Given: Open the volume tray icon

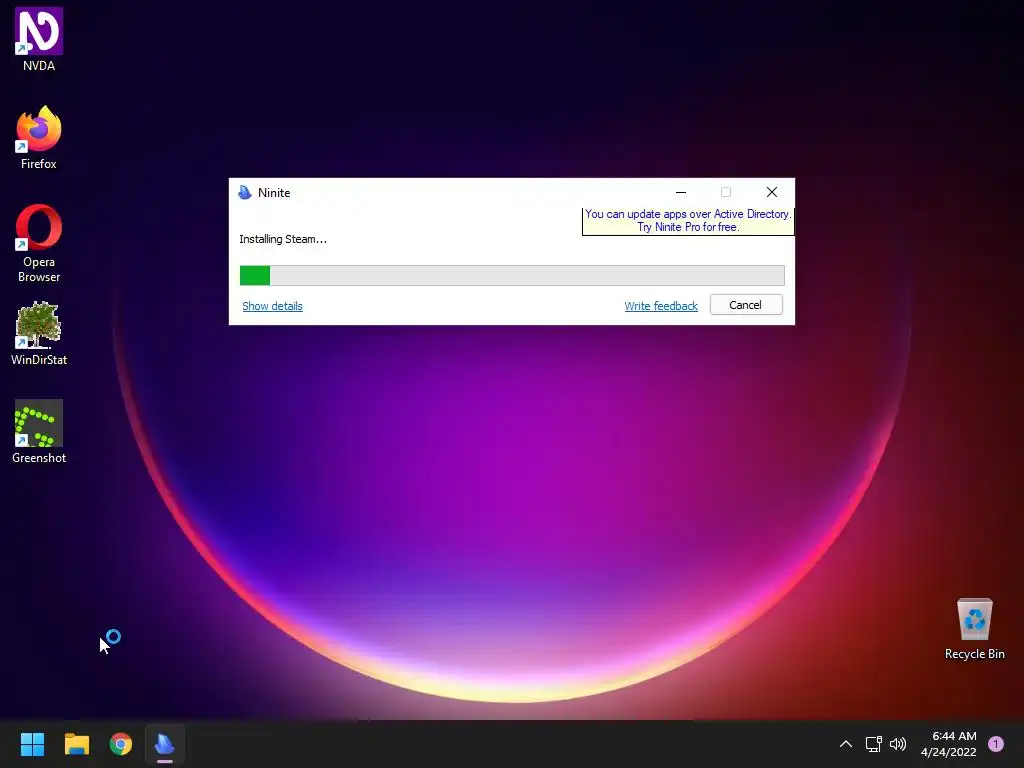Looking at the screenshot, I should (x=898, y=744).
